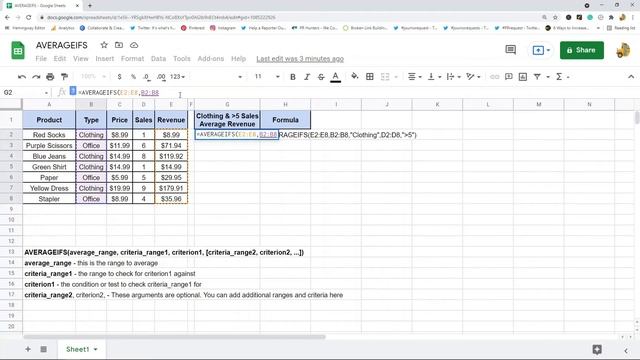Open the all sheets list icon

43,349
